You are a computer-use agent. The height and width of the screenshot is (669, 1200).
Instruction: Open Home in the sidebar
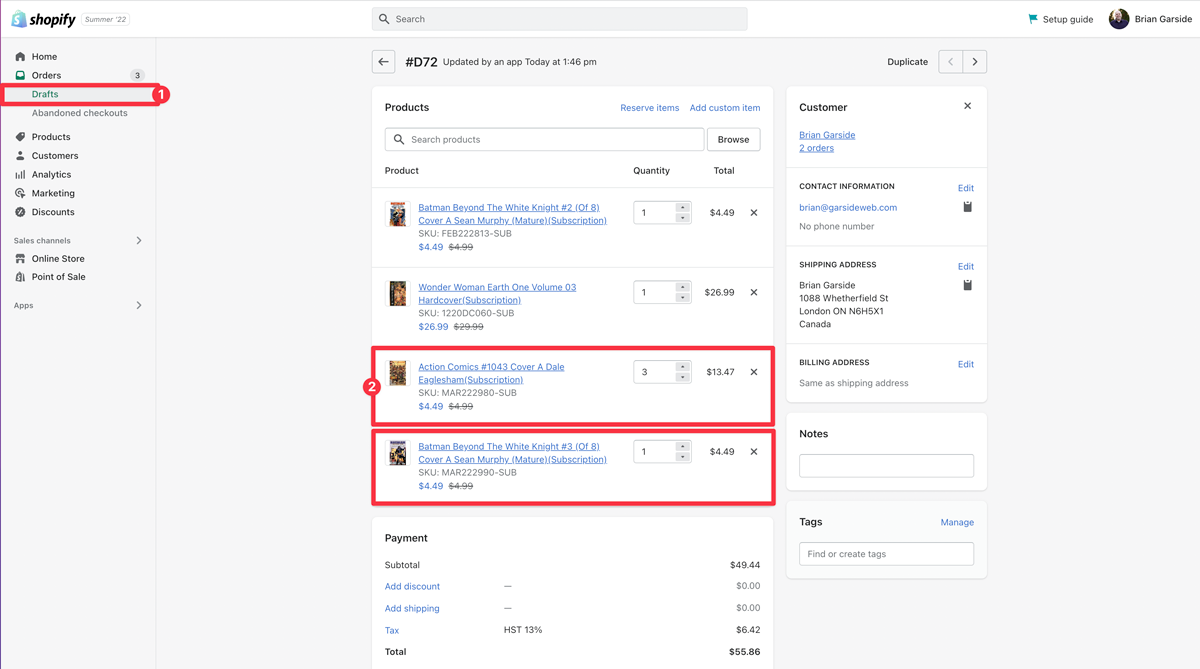[44, 57]
